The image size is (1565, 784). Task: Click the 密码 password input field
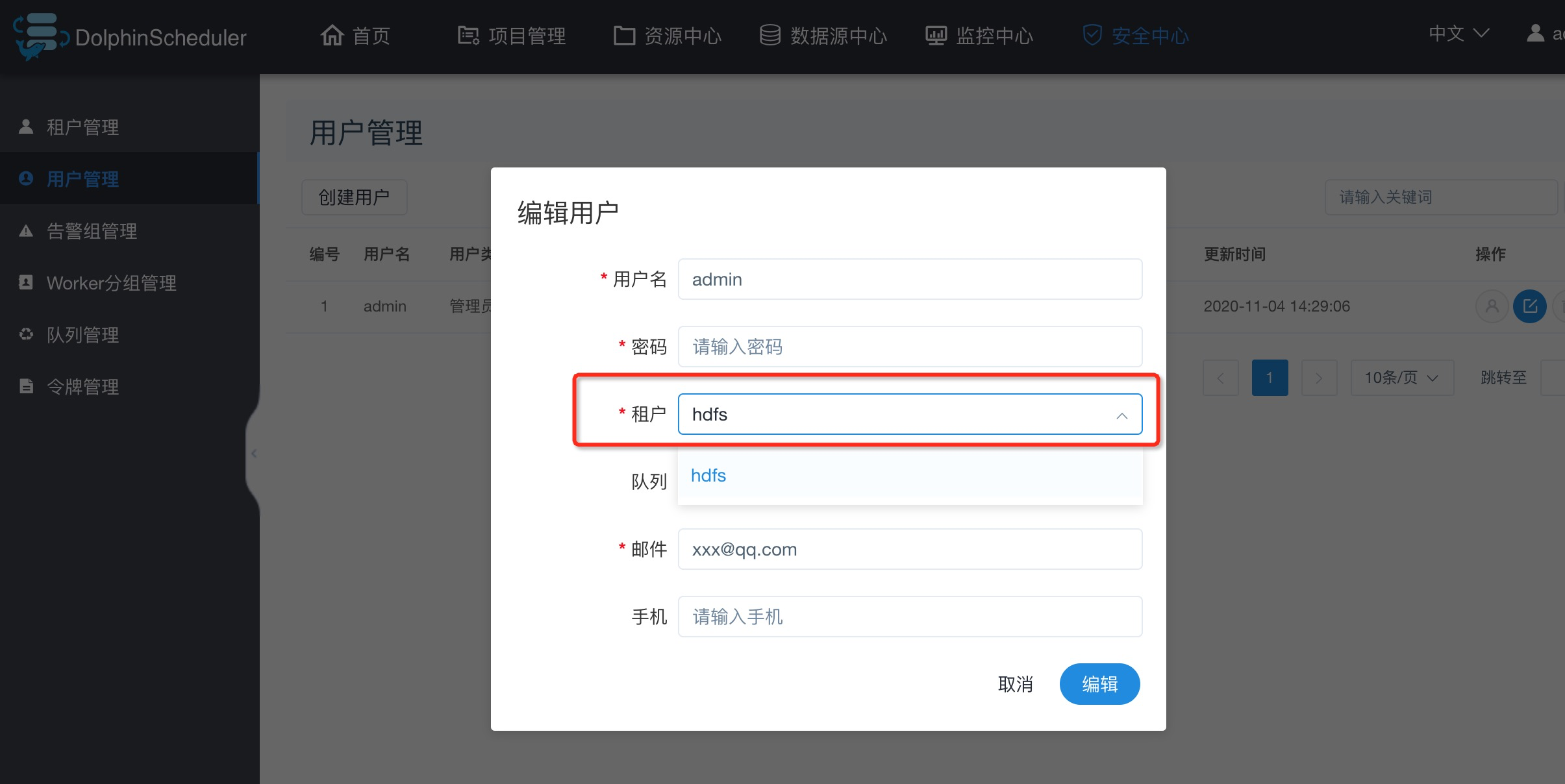[910, 347]
